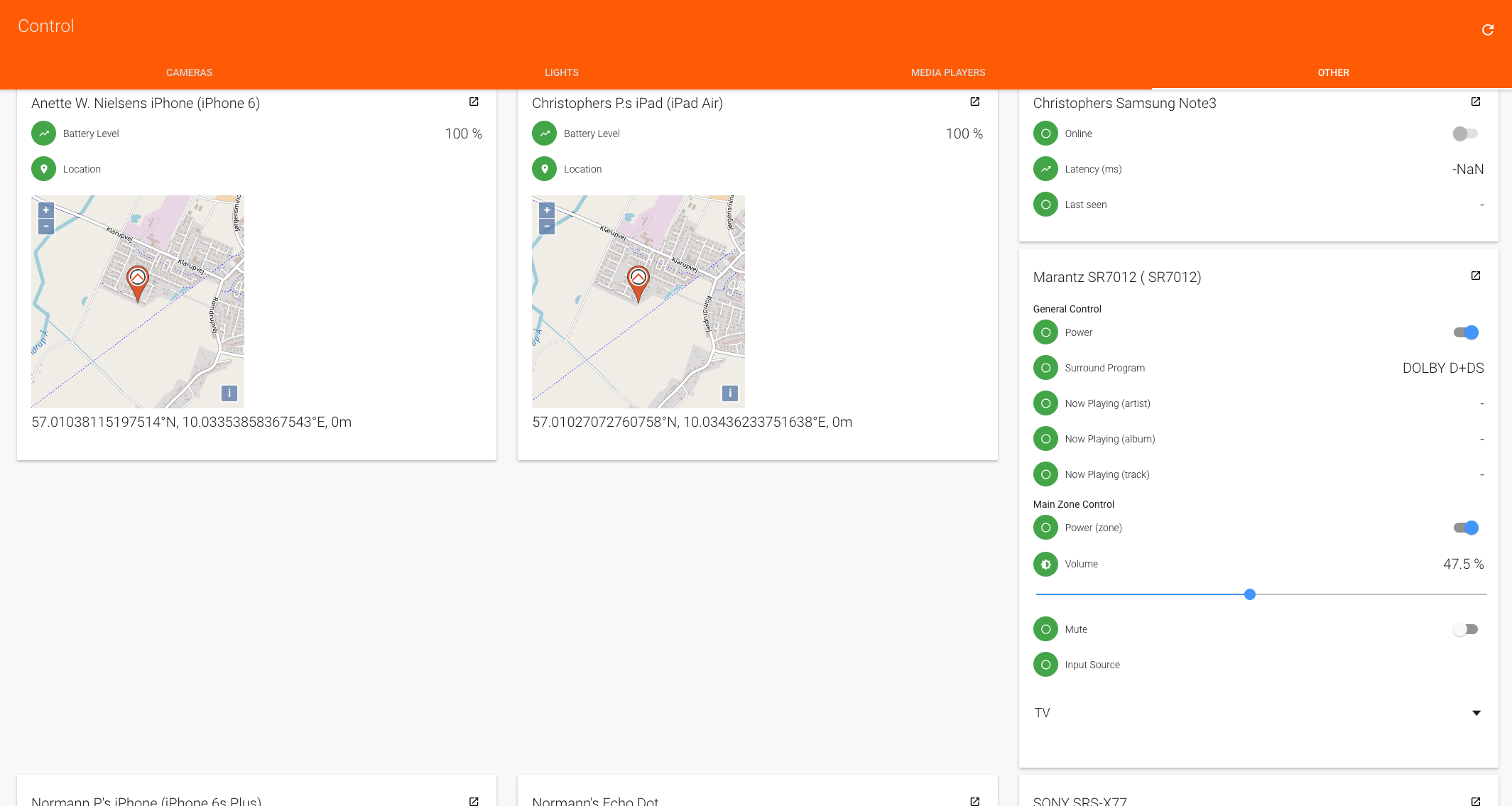Open Marantz SR7012 details via external link icon
Viewport: 1512px width, 806px height.
pyautogui.click(x=1476, y=276)
